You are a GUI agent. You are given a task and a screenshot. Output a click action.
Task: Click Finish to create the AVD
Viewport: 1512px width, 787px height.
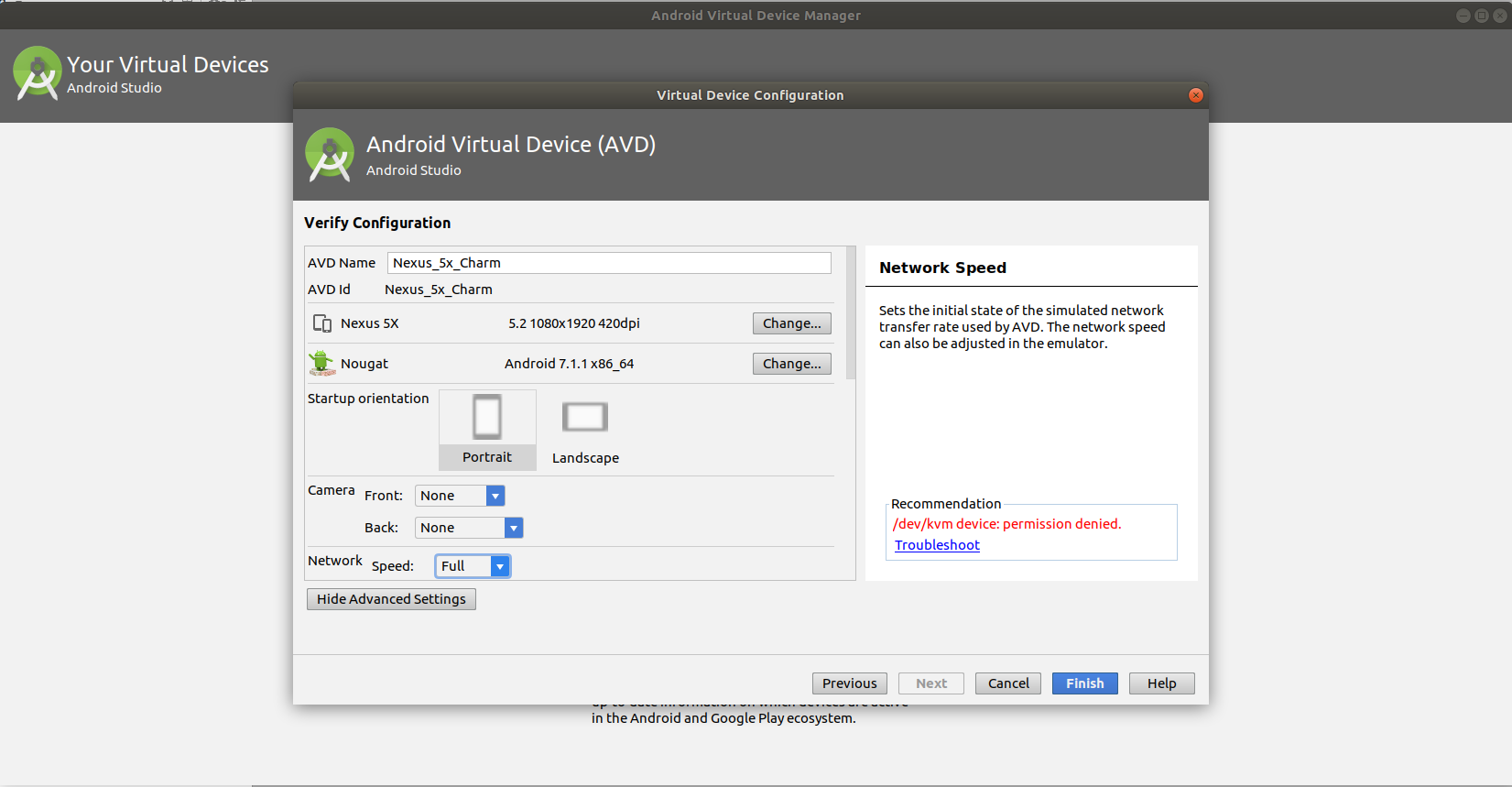[x=1085, y=683]
